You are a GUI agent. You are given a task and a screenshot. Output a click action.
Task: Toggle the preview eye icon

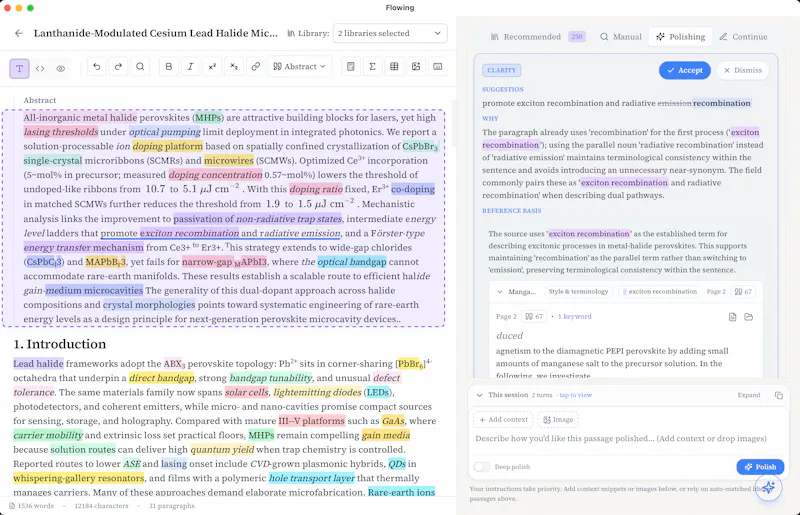(x=61, y=68)
